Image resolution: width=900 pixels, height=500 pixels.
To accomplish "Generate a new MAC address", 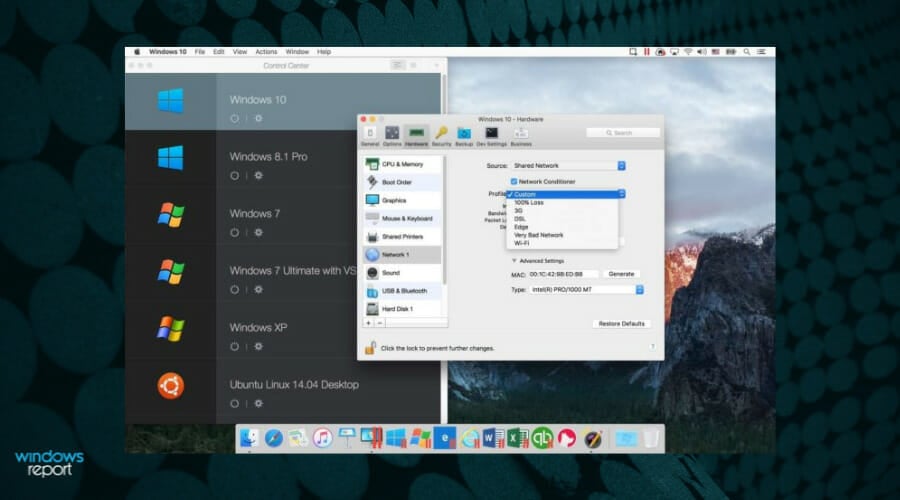I will 621,274.
